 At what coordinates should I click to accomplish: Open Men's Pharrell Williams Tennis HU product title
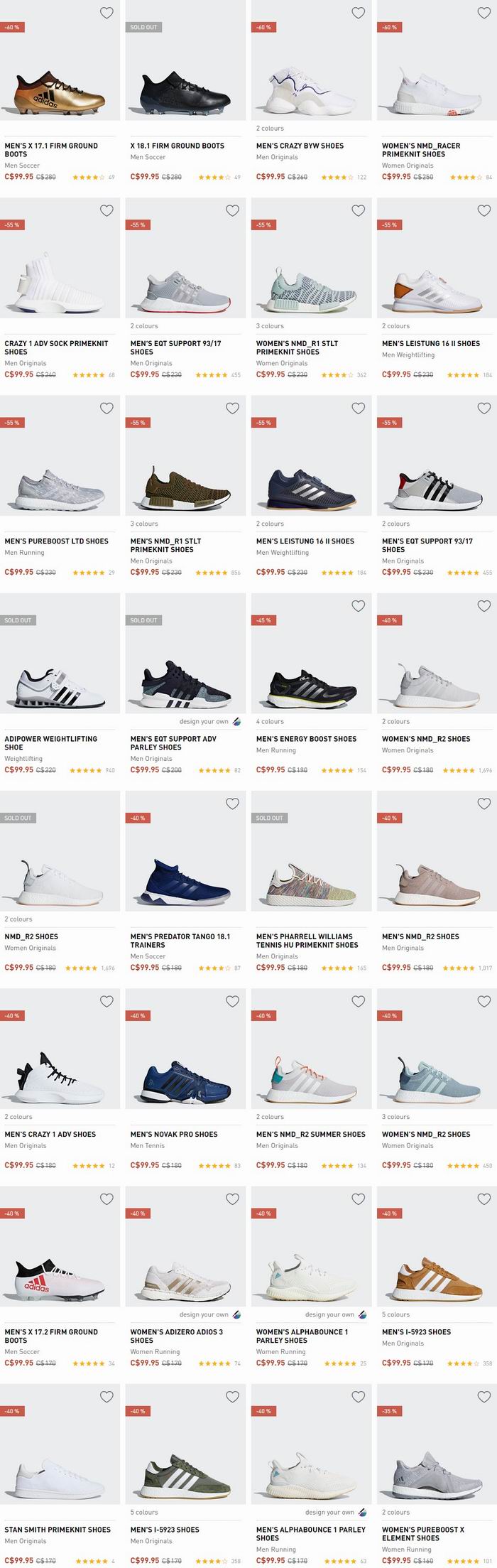(307, 941)
